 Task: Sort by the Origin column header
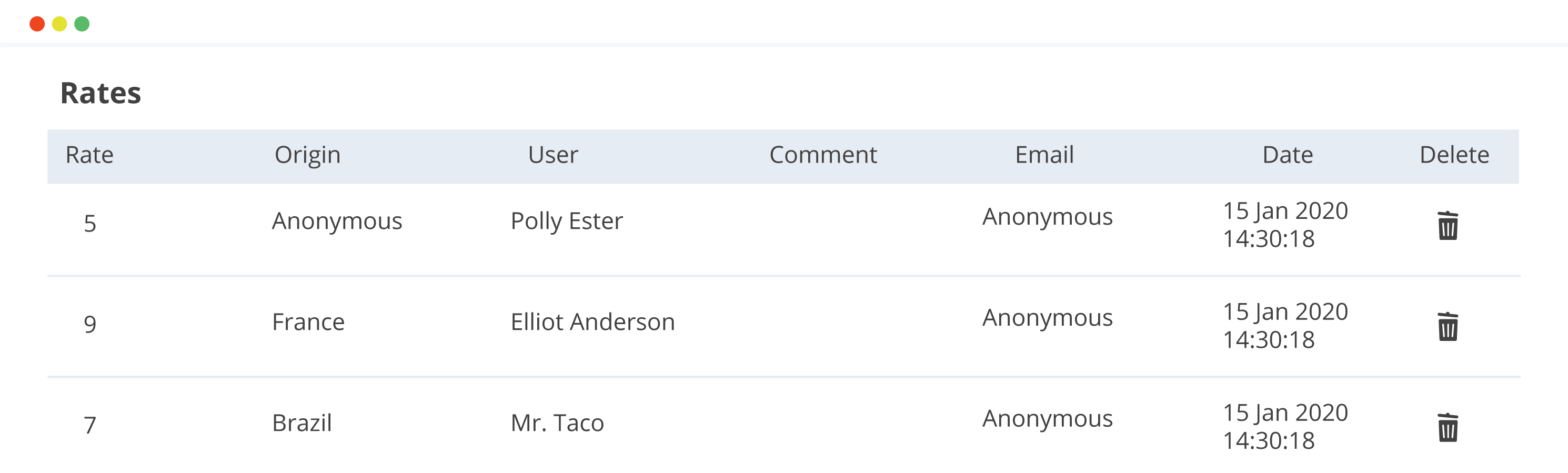point(307,156)
